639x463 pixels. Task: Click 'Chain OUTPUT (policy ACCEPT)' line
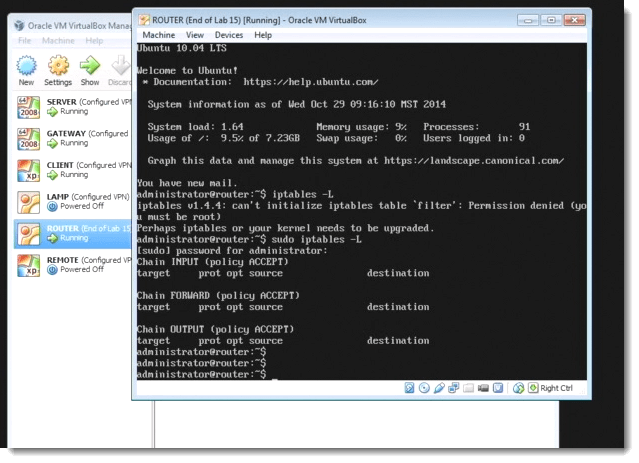[216, 329]
